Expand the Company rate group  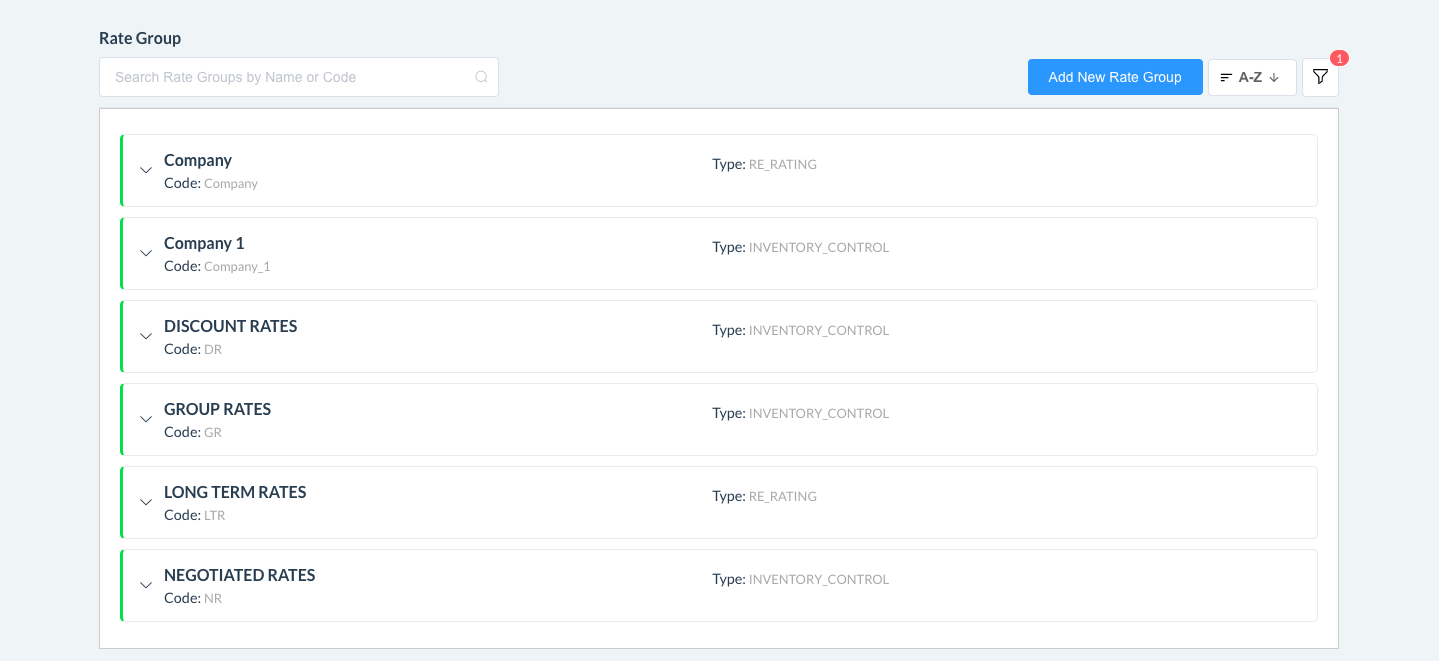point(146,170)
